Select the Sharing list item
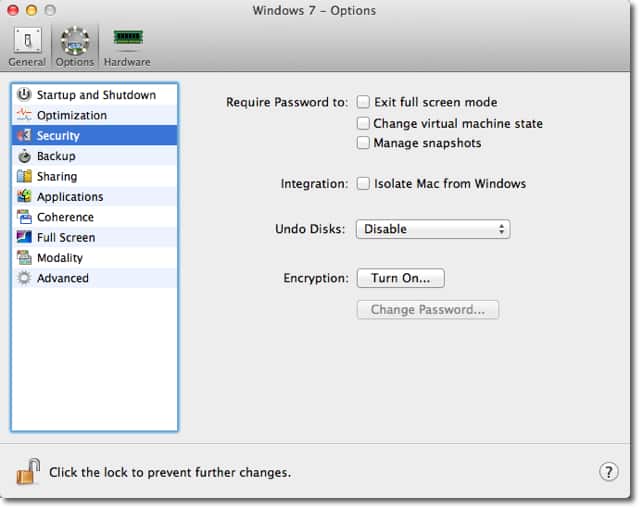Viewport: 640px width, 508px height. click(x=95, y=176)
